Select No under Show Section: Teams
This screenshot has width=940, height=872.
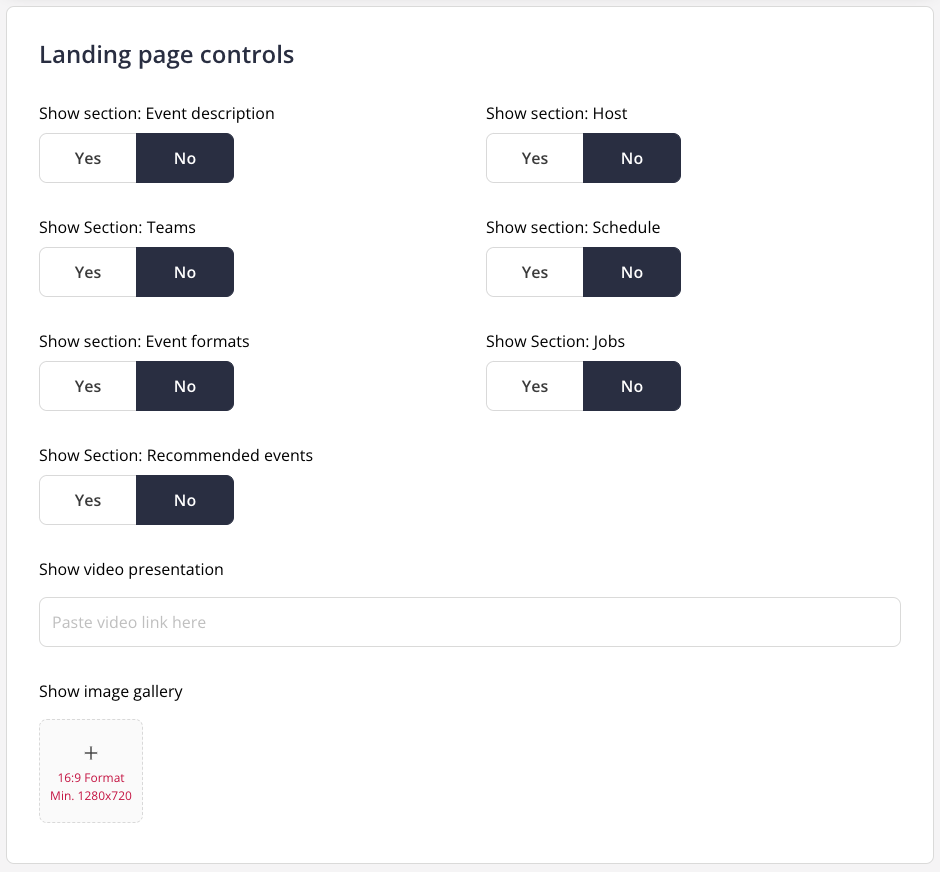point(185,272)
